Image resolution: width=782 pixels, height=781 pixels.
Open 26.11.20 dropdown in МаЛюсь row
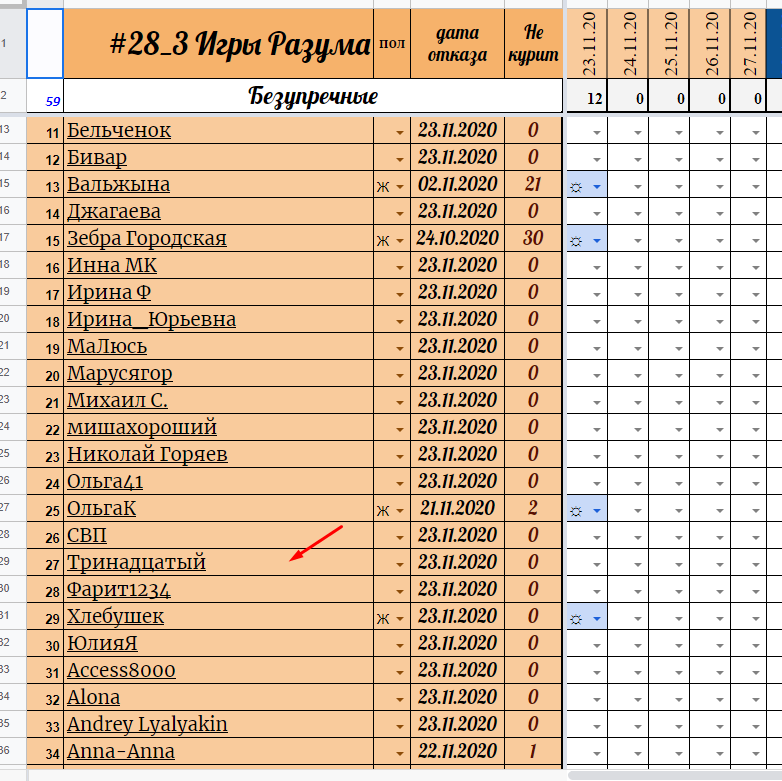click(x=720, y=349)
